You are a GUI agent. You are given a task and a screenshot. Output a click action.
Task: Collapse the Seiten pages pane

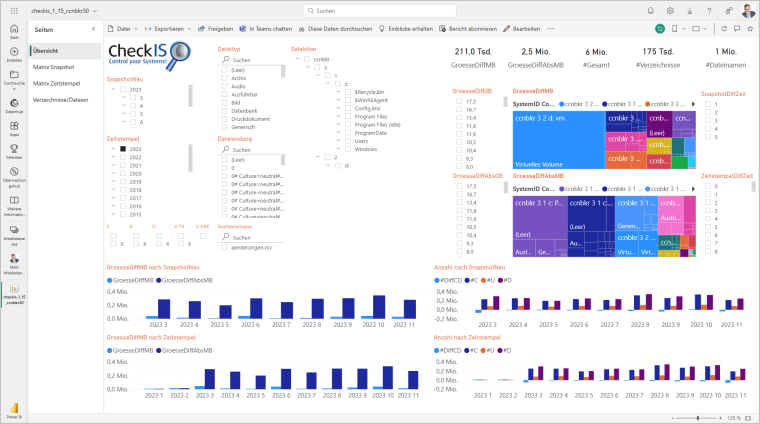pyautogui.click(x=92, y=31)
